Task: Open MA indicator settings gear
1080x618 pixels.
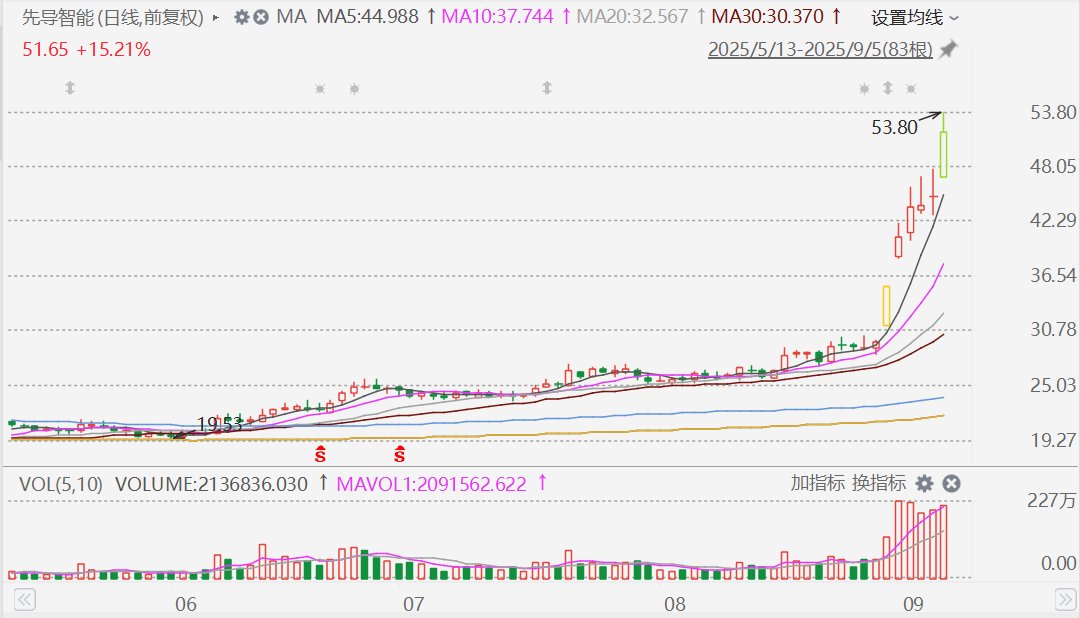Action: [x=242, y=17]
